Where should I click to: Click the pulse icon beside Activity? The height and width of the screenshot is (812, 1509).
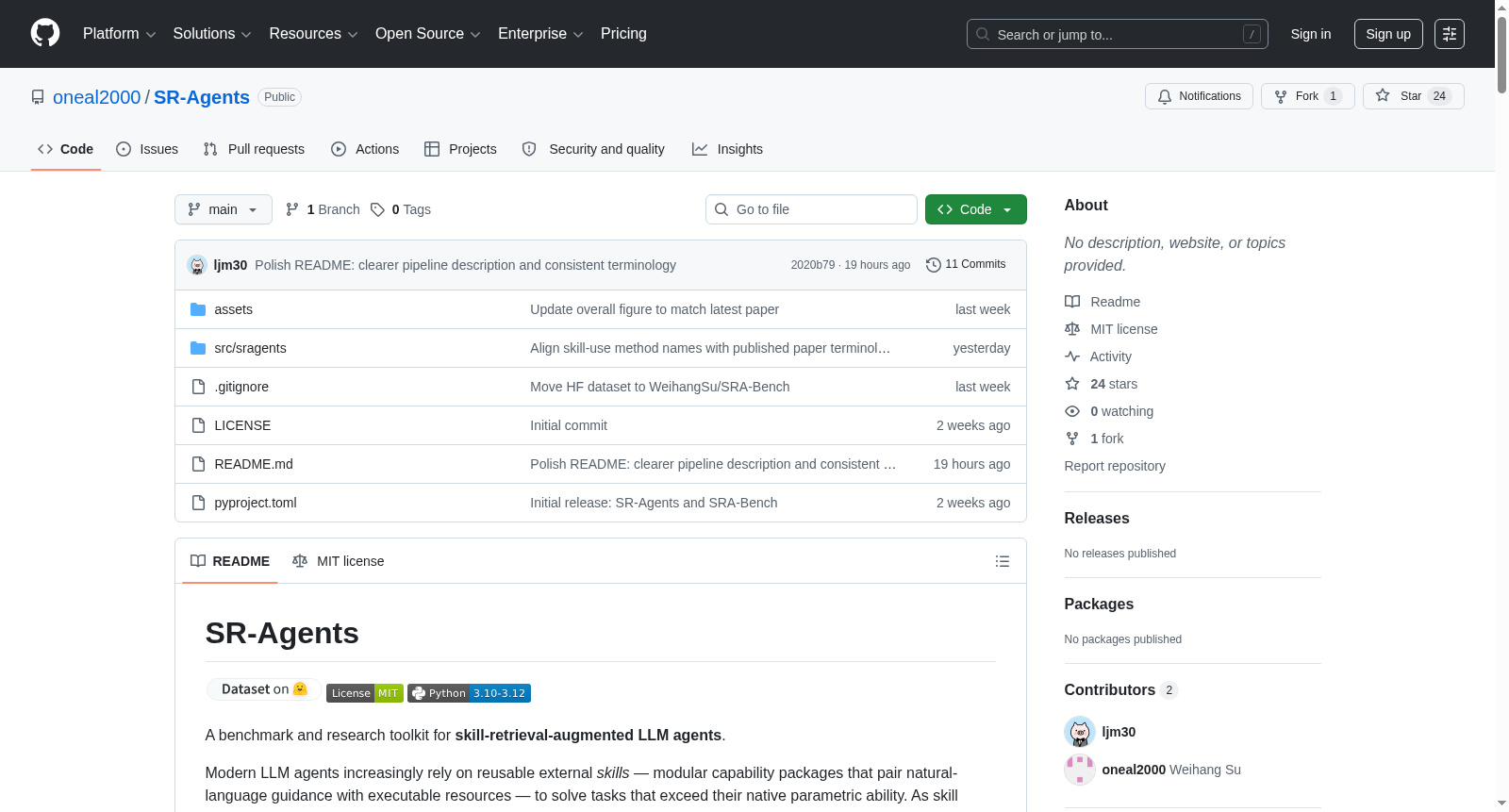[1072, 356]
